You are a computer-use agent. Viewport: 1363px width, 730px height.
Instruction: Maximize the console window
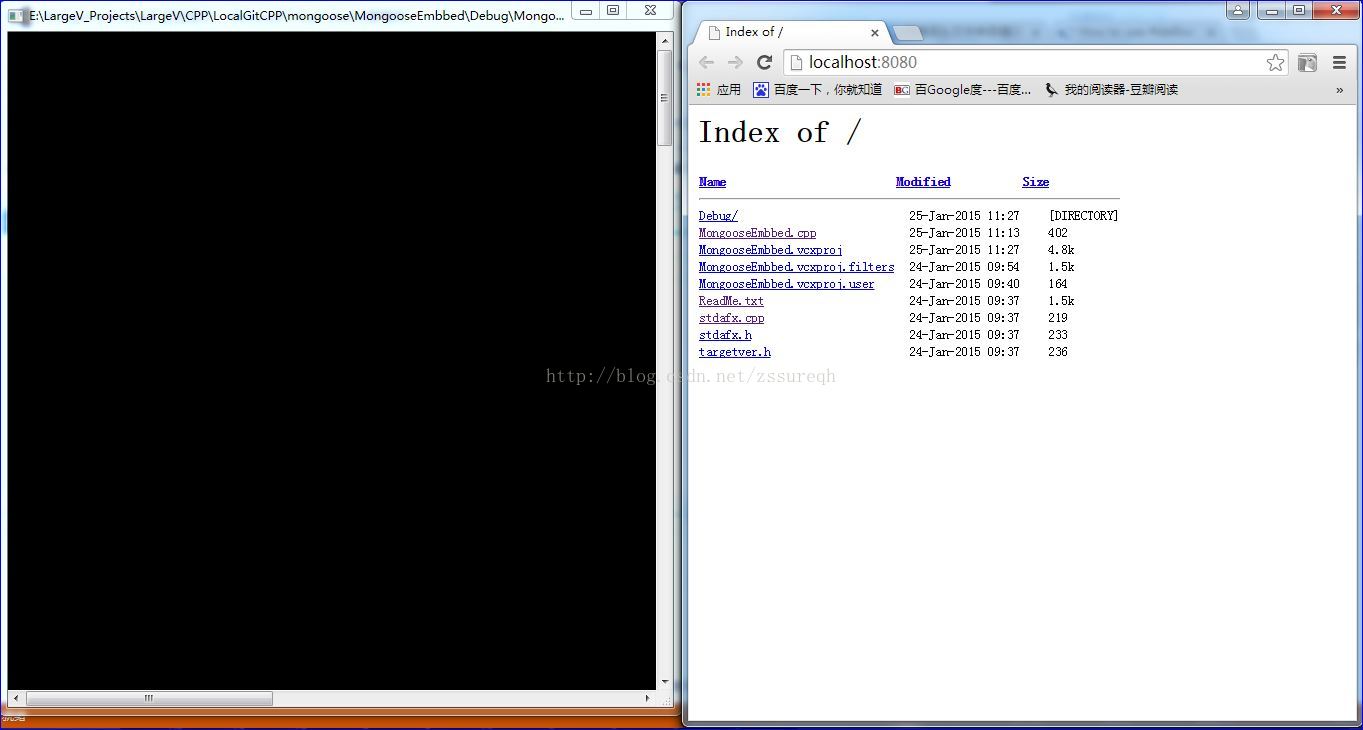click(x=613, y=11)
